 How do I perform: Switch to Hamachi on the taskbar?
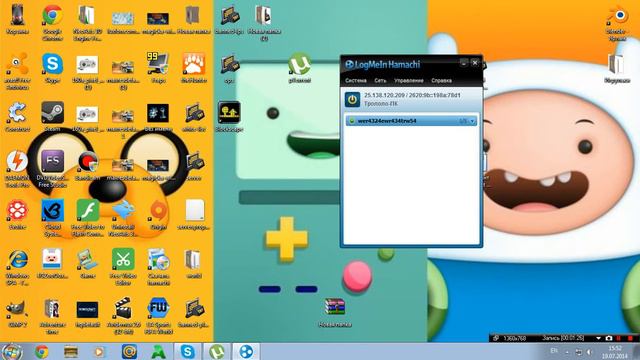click(x=246, y=351)
